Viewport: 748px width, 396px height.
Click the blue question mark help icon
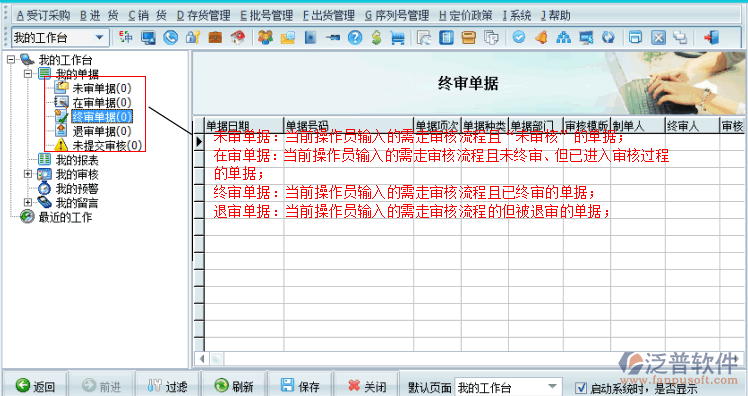(354, 37)
